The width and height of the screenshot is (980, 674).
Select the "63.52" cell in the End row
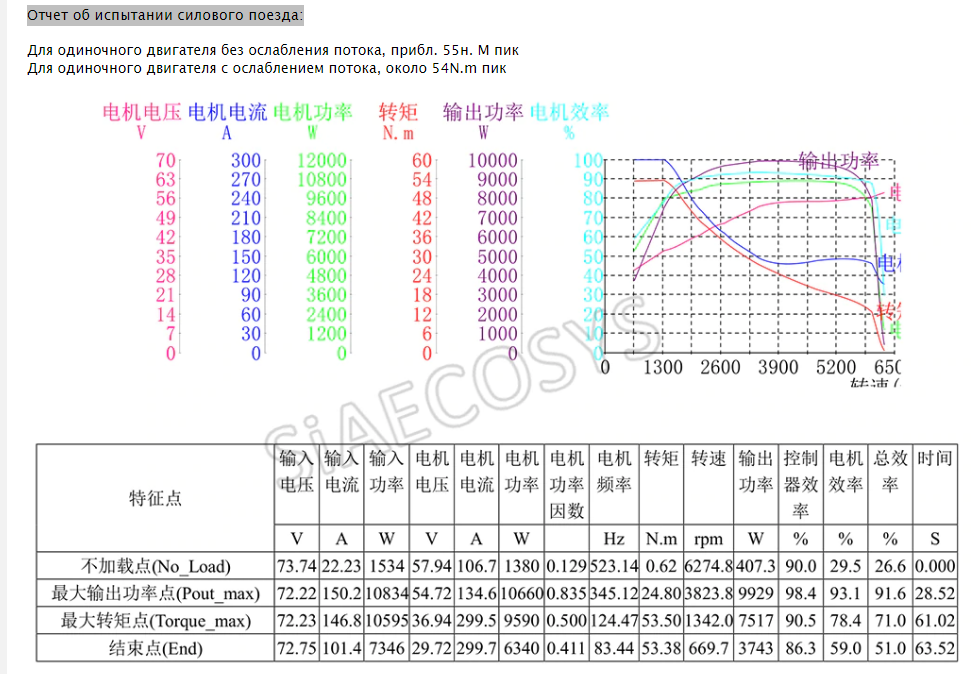[x=935, y=648]
